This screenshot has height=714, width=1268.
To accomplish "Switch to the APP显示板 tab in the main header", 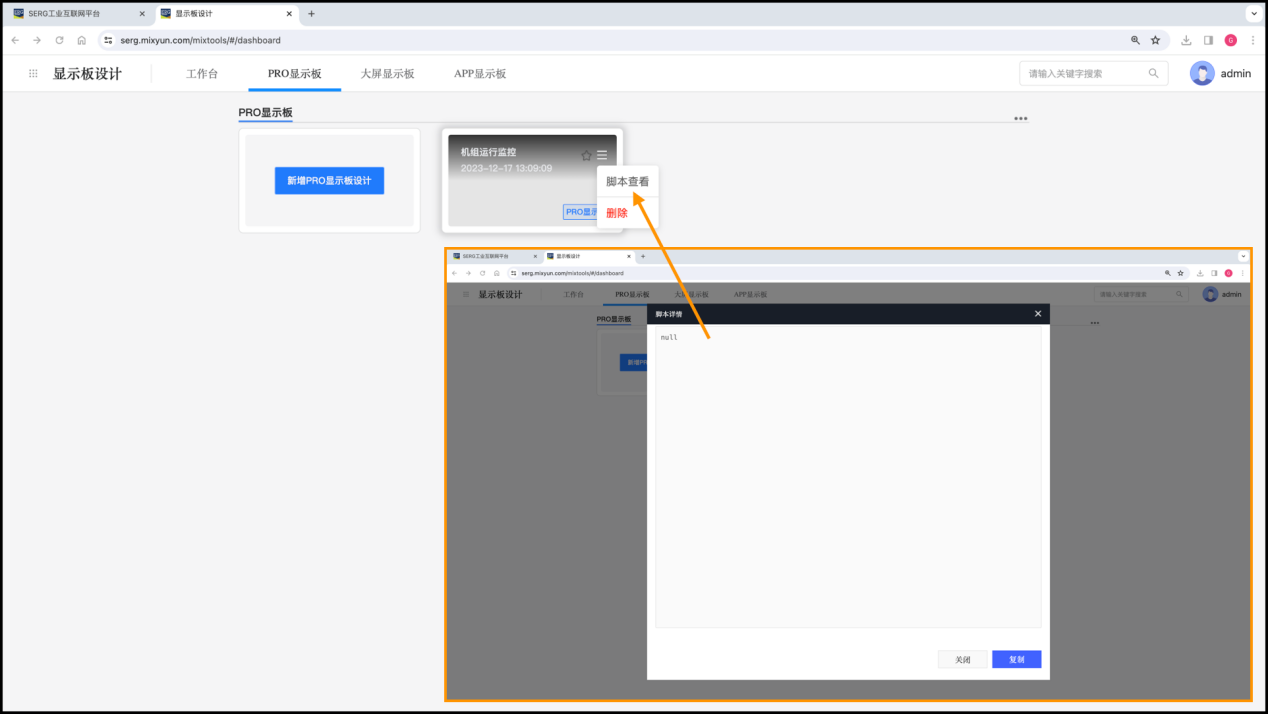I will tap(480, 74).
